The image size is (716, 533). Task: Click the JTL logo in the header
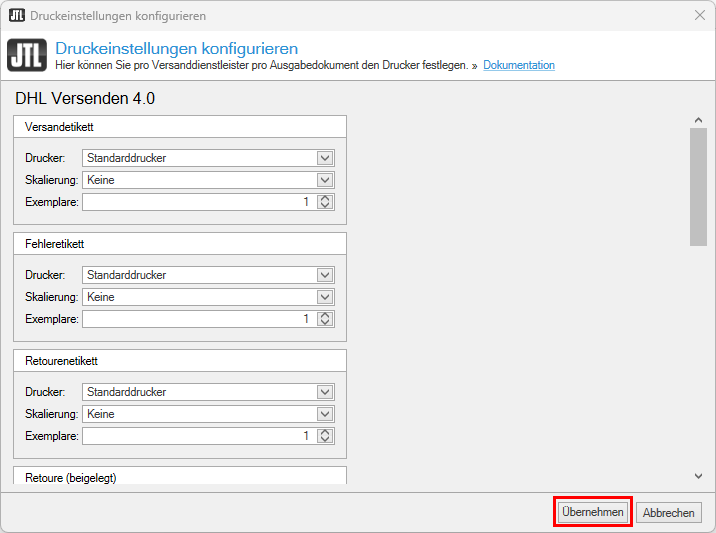26,55
